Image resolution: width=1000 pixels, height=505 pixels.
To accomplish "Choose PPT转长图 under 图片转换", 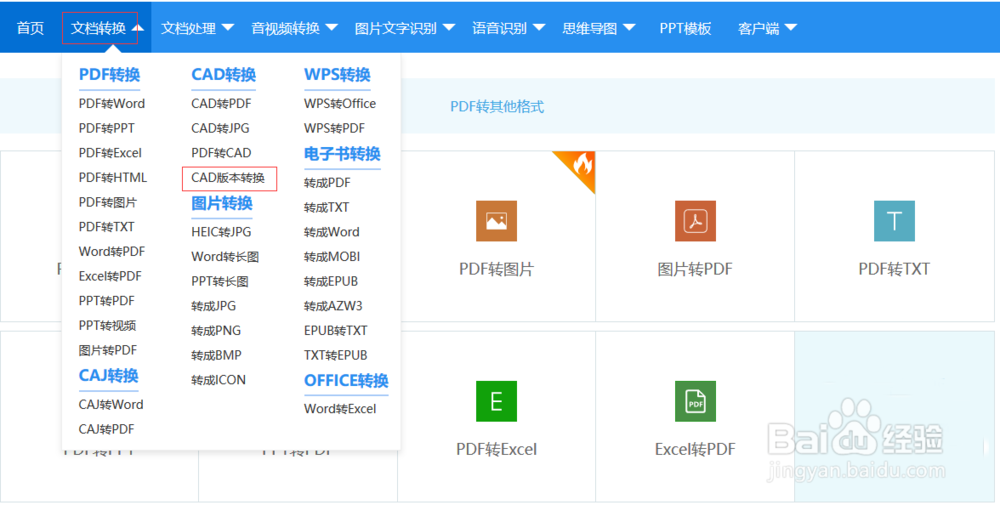I will click(220, 281).
